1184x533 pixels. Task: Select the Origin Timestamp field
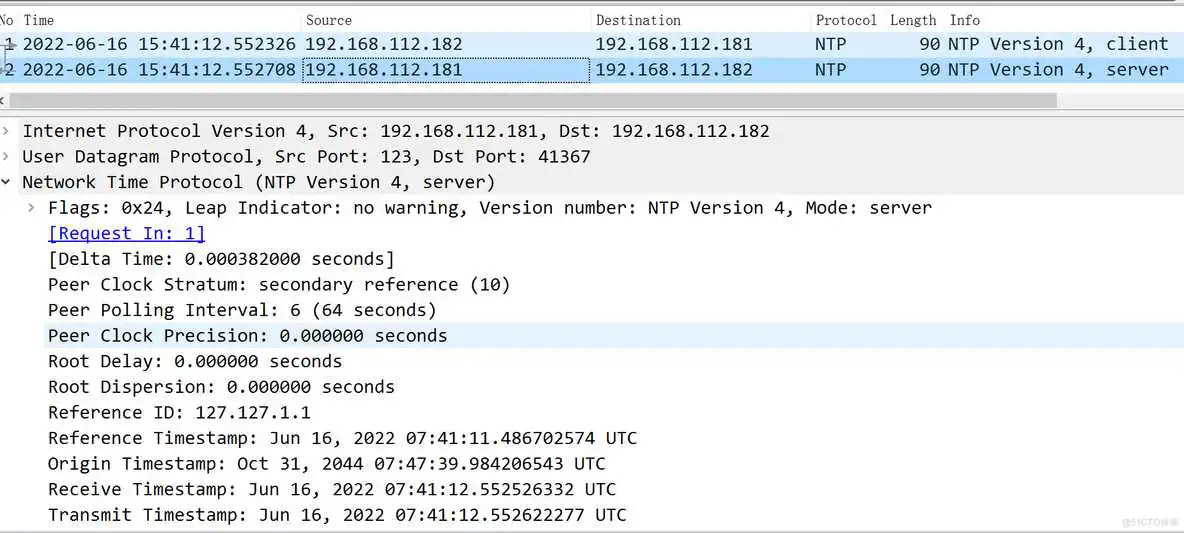click(x=326, y=464)
